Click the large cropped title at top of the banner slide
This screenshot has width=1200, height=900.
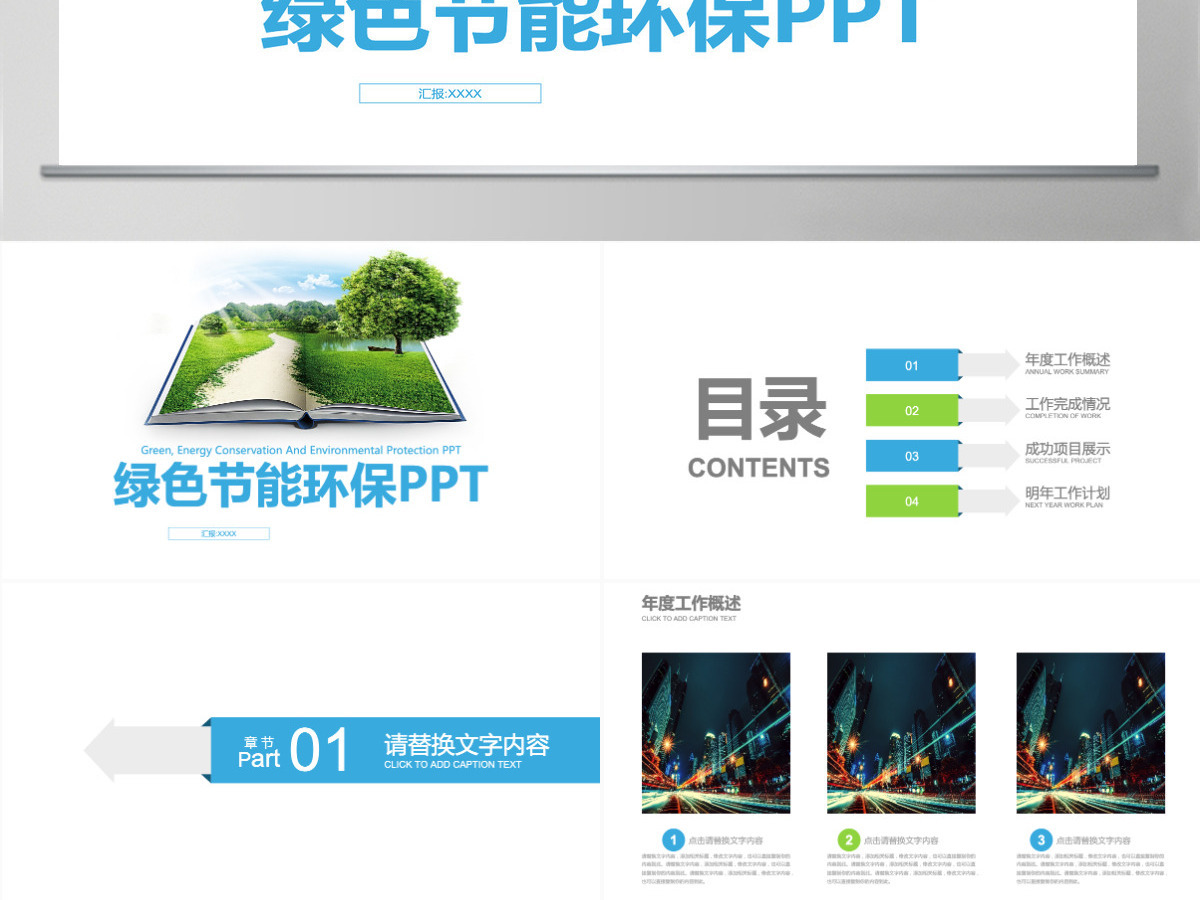coord(592,25)
